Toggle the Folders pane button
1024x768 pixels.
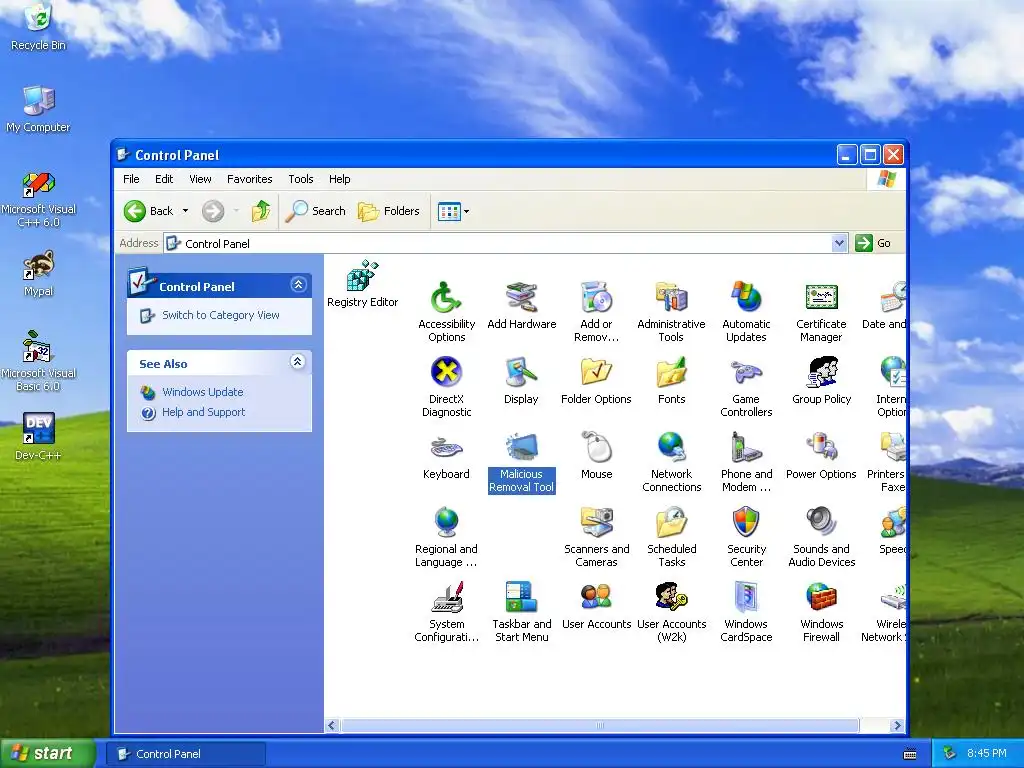[x=389, y=211]
